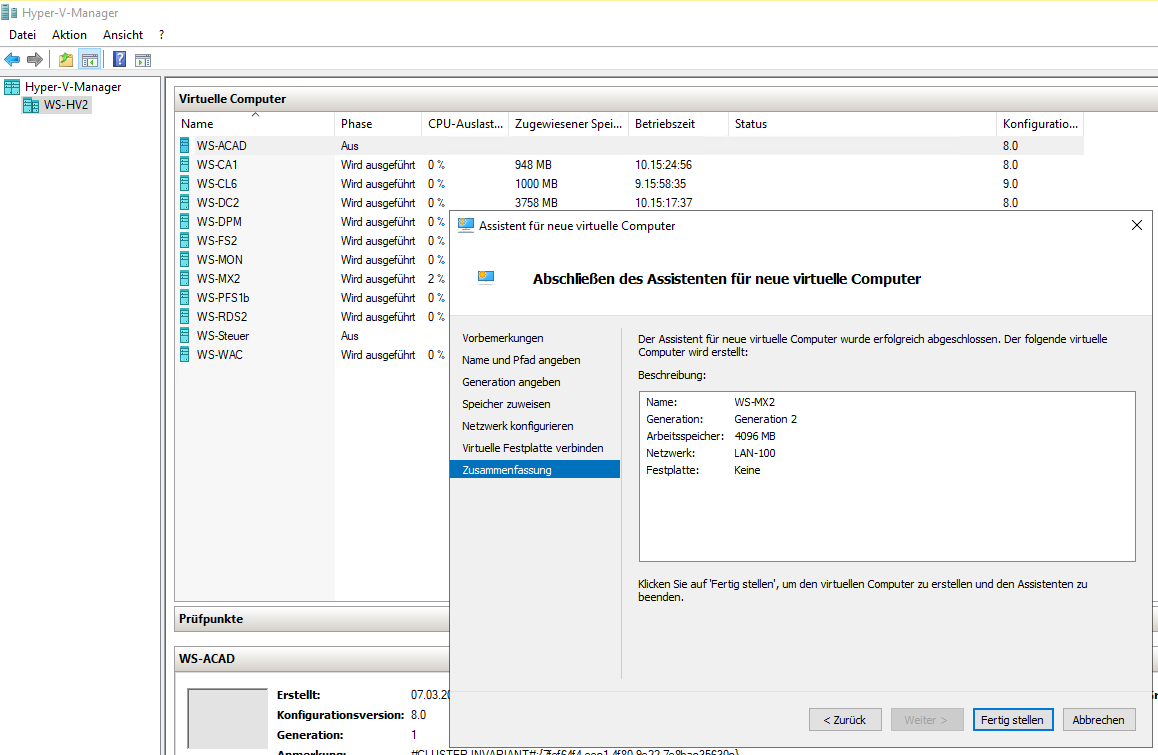Click the WS-RDS2 VM icon

point(185,317)
